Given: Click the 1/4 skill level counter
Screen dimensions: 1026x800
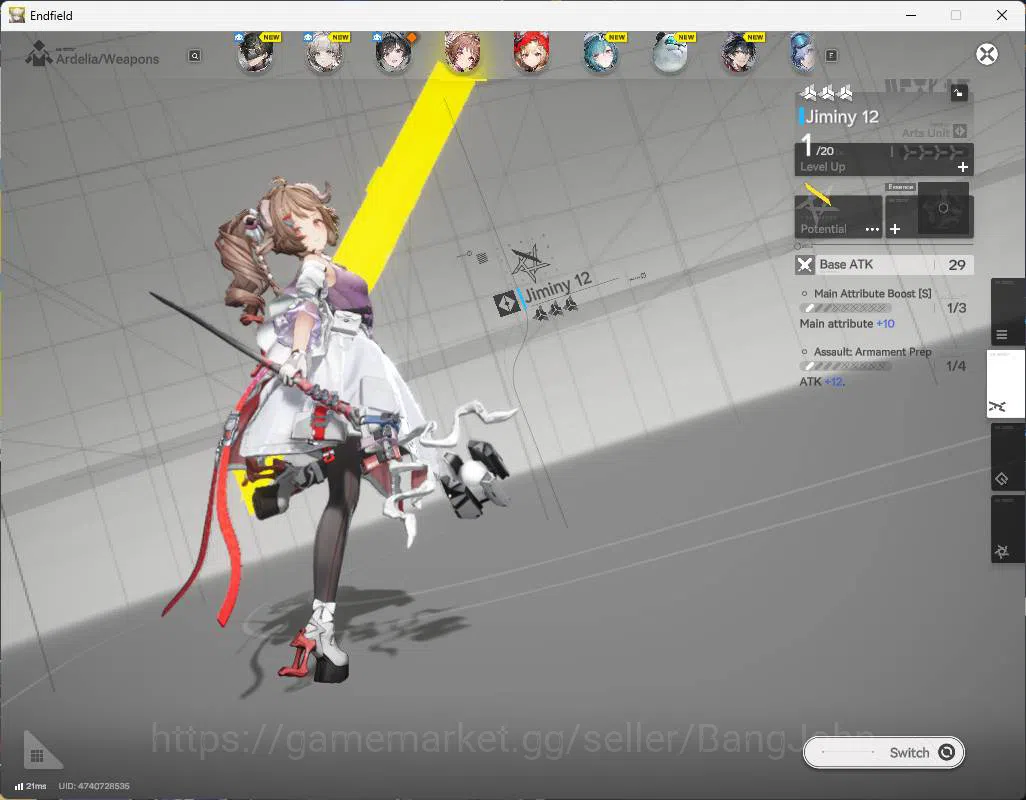Looking at the screenshot, I should 956,366.
